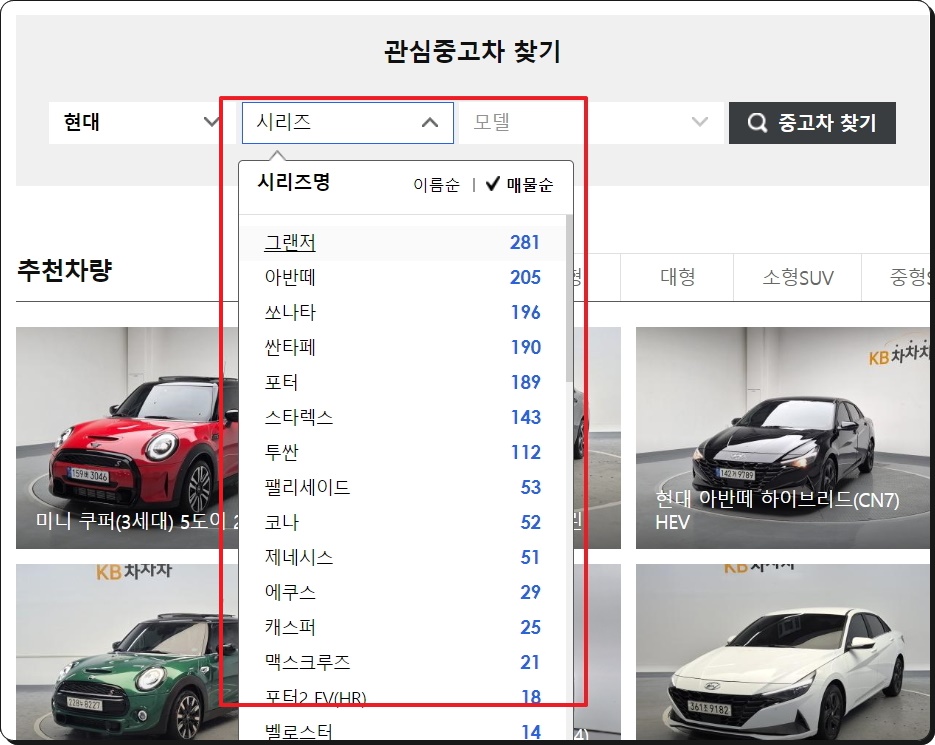Click the count 205 next to 아반떼
Viewport: 935px width, 745px height.
pyautogui.click(x=525, y=277)
